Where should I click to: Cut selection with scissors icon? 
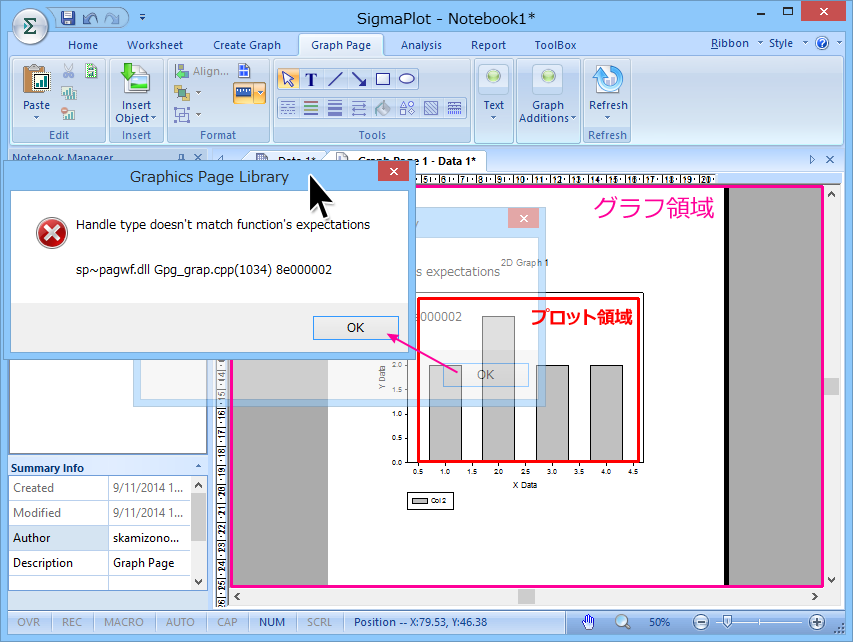(x=68, y=71)
